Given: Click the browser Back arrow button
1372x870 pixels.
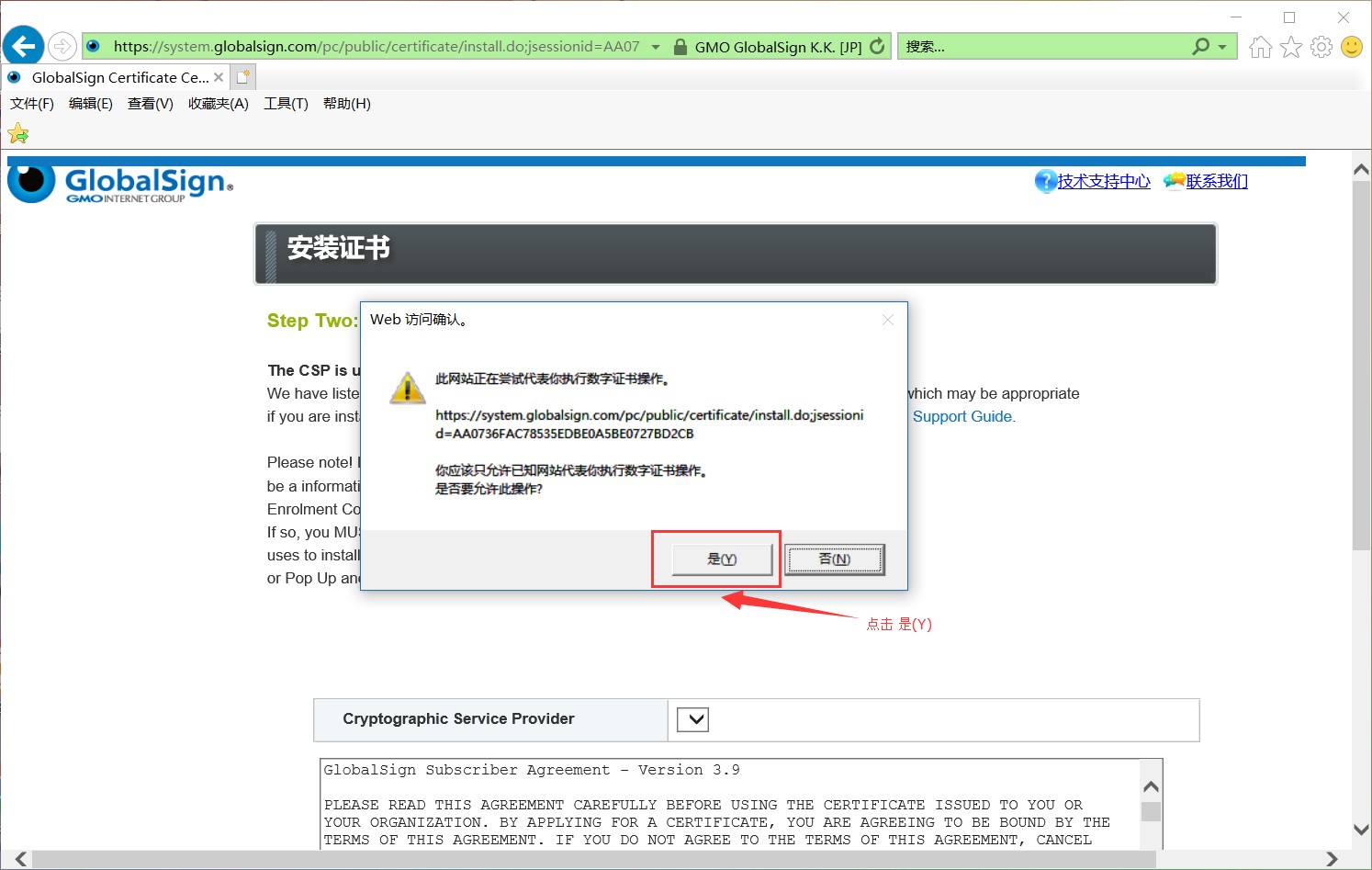Looking at the screenshot, I should pos(24,46).
